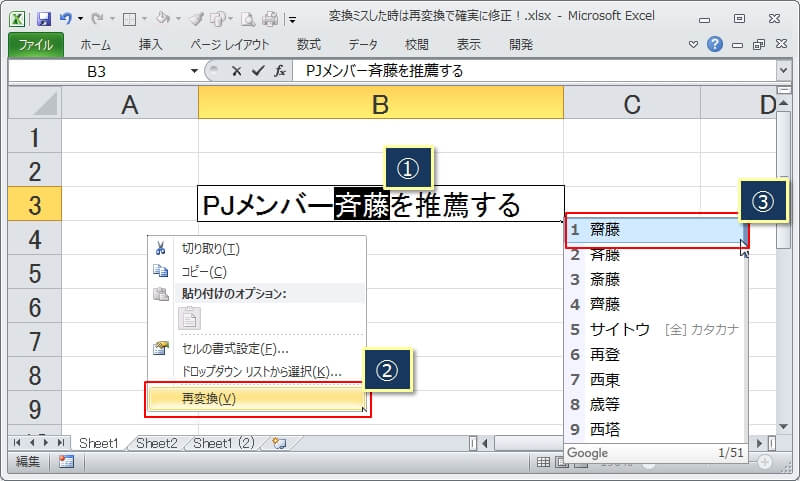800x481 pixels.
Task: Select candidate 1 齋藤 in IME list
Action: 656,230
